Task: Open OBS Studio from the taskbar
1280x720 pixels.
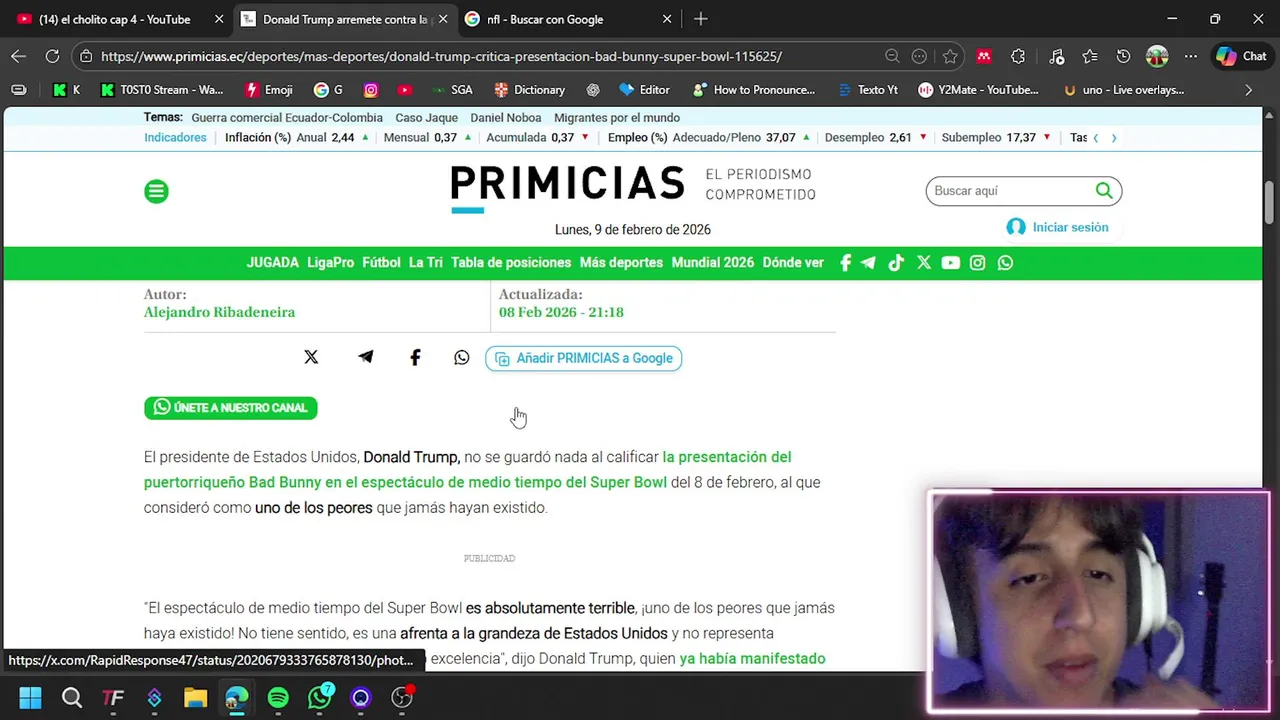Action: (402, 697)
